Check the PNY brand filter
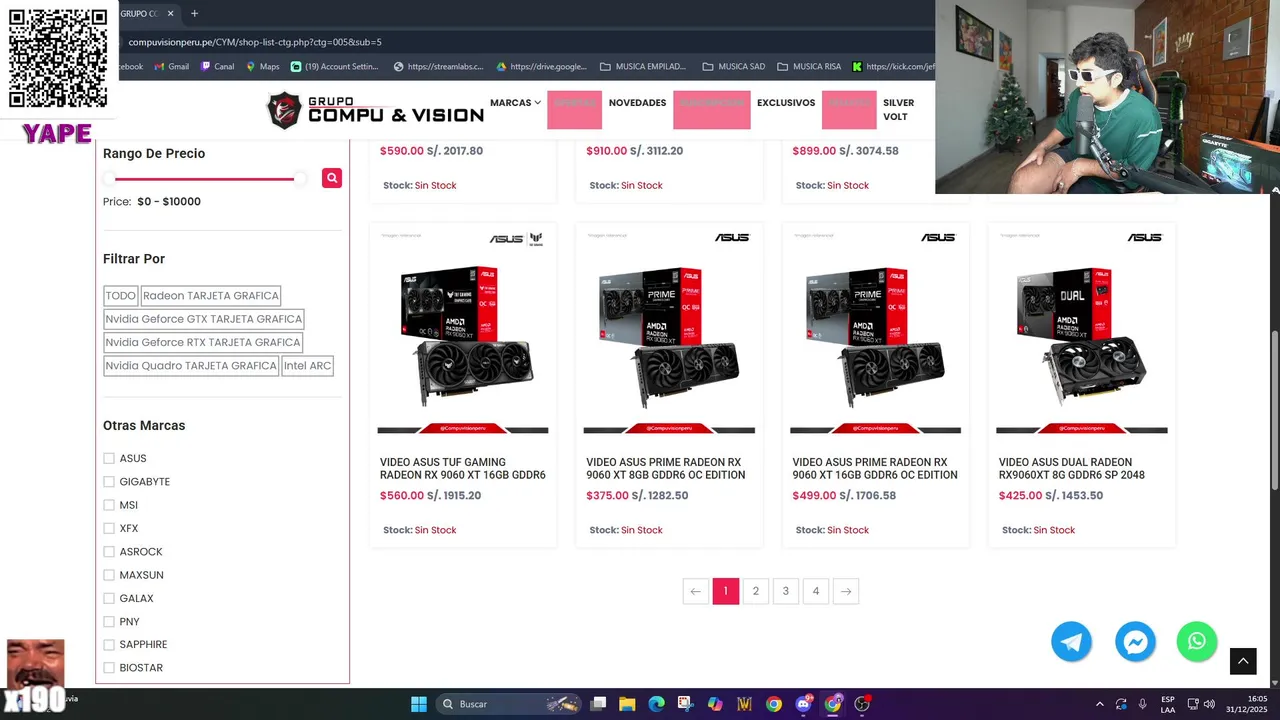 (109, 622)
